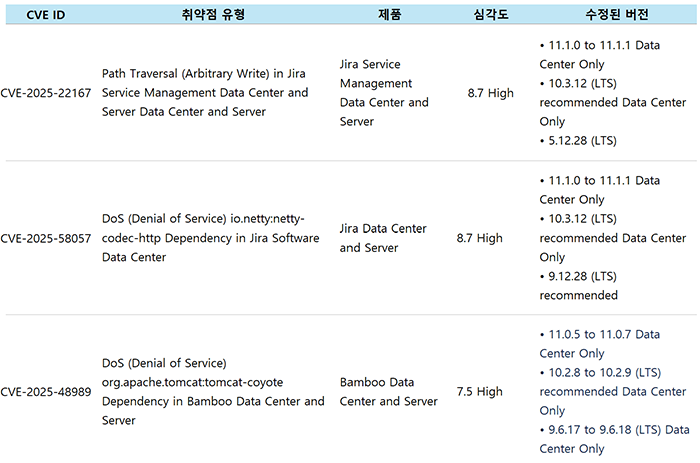The image size is (700, 463).
Task: Click the 취약점 유형 column header
Action: point(213,15)
